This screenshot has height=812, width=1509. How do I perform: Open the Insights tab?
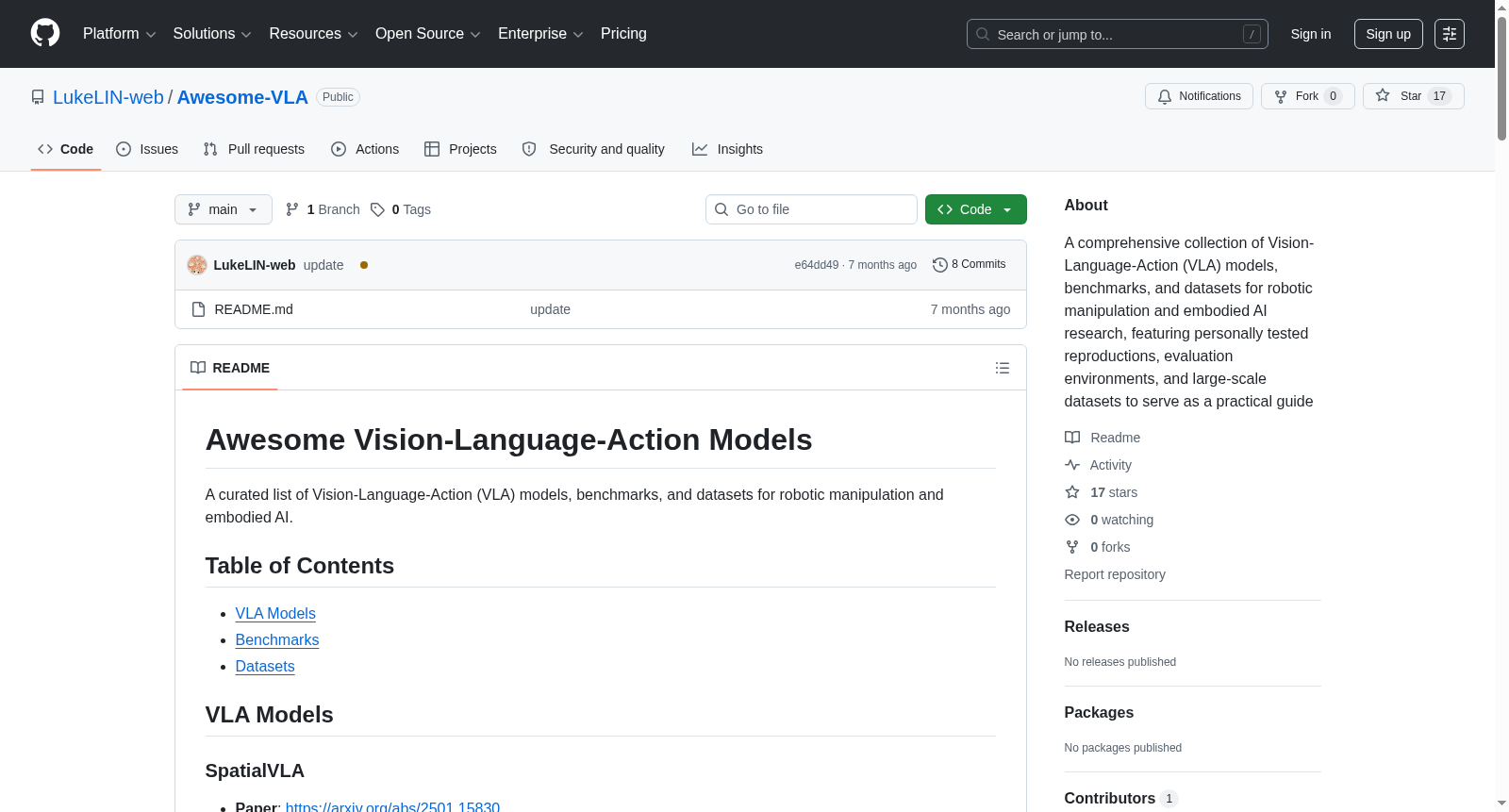727,149
